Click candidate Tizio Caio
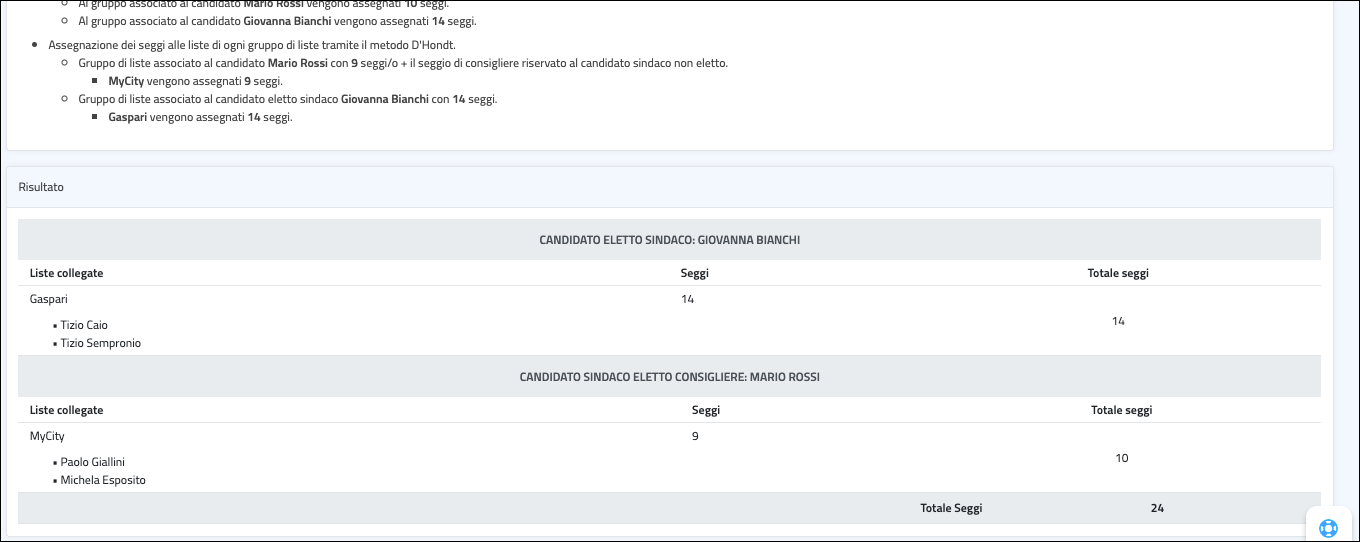 [84, 325]
